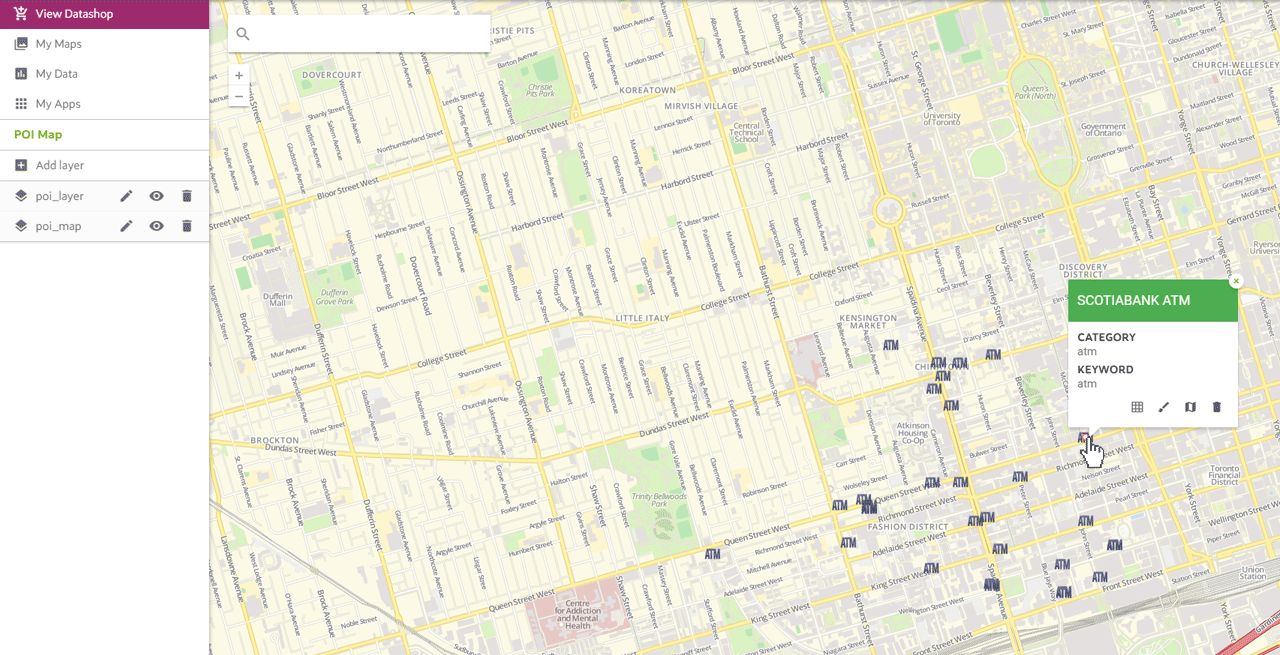Click Union Station label on map
The height and width of the screenshot is (655, 1280).
(1253, 573)
